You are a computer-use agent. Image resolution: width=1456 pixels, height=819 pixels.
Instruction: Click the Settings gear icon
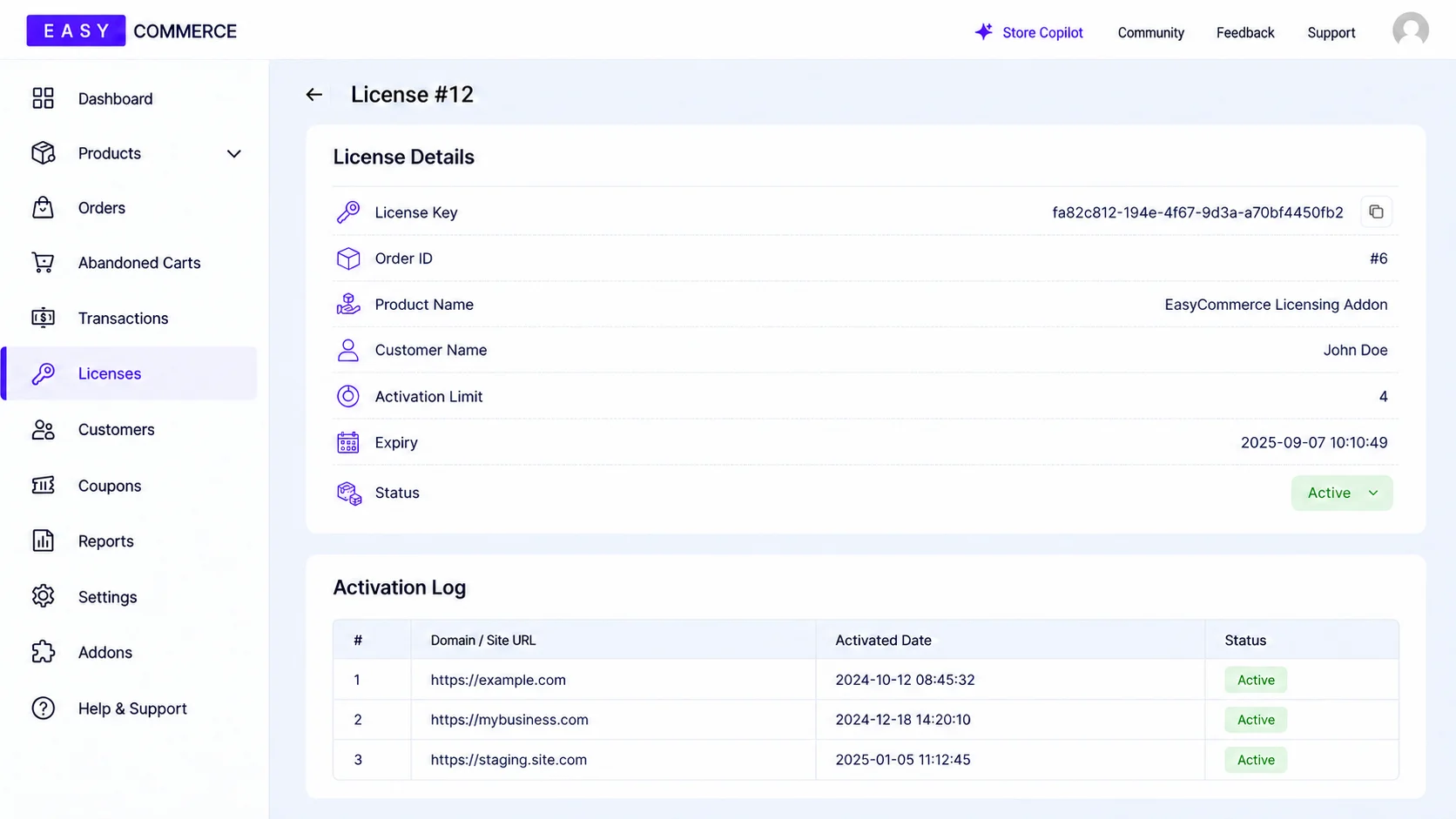pos(43,596)
